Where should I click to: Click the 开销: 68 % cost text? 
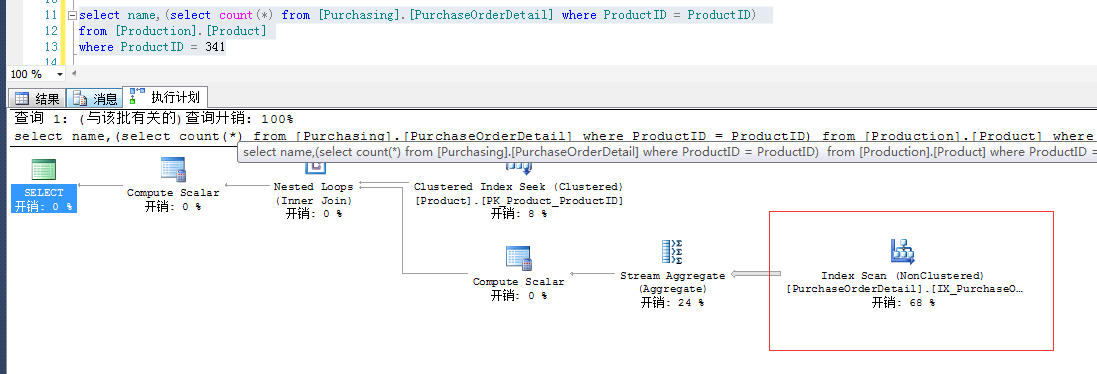(903, 303)
